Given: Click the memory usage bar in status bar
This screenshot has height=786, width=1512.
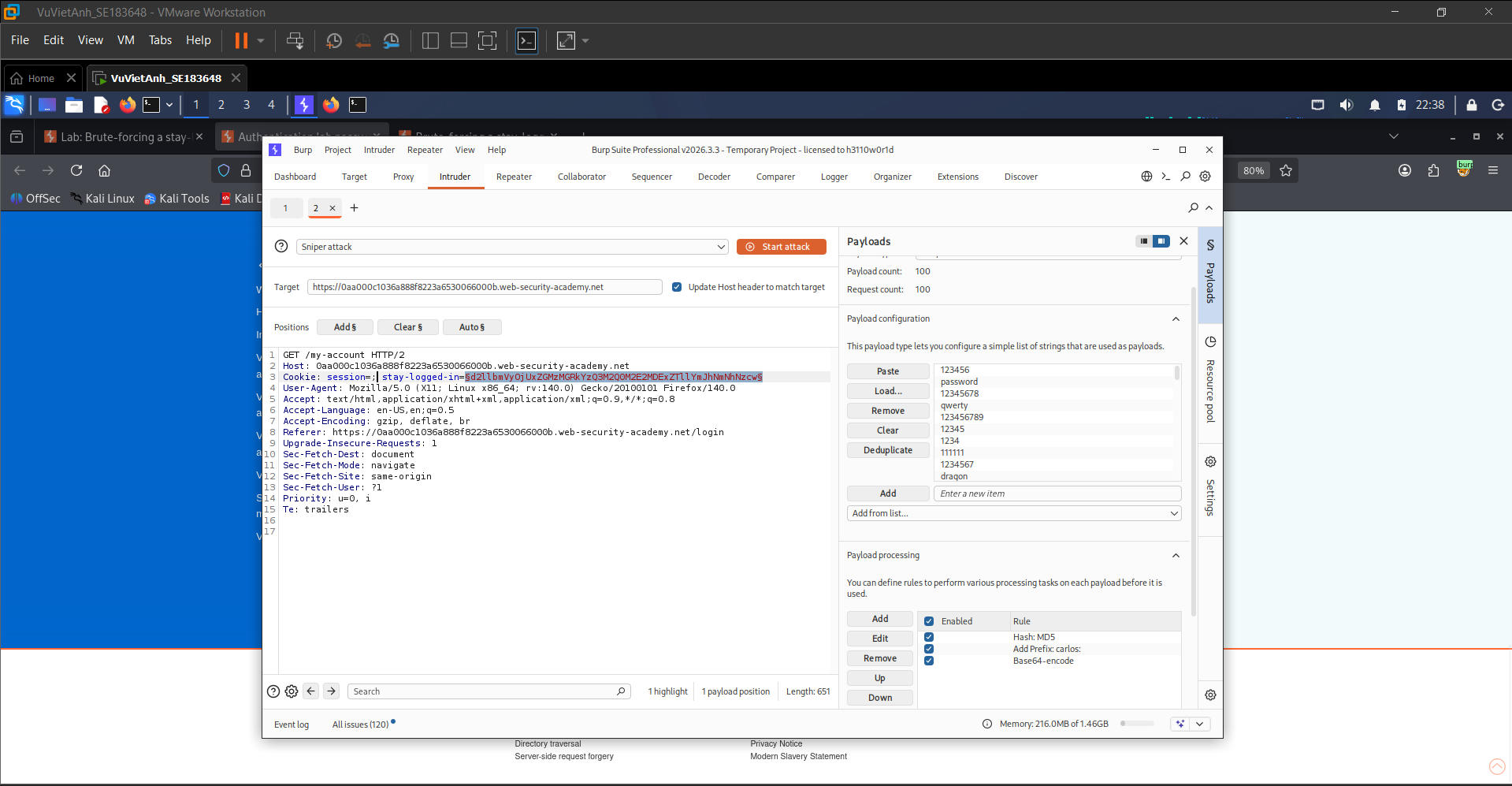Looking at the screenshot, I should [x=1137, y=724].
